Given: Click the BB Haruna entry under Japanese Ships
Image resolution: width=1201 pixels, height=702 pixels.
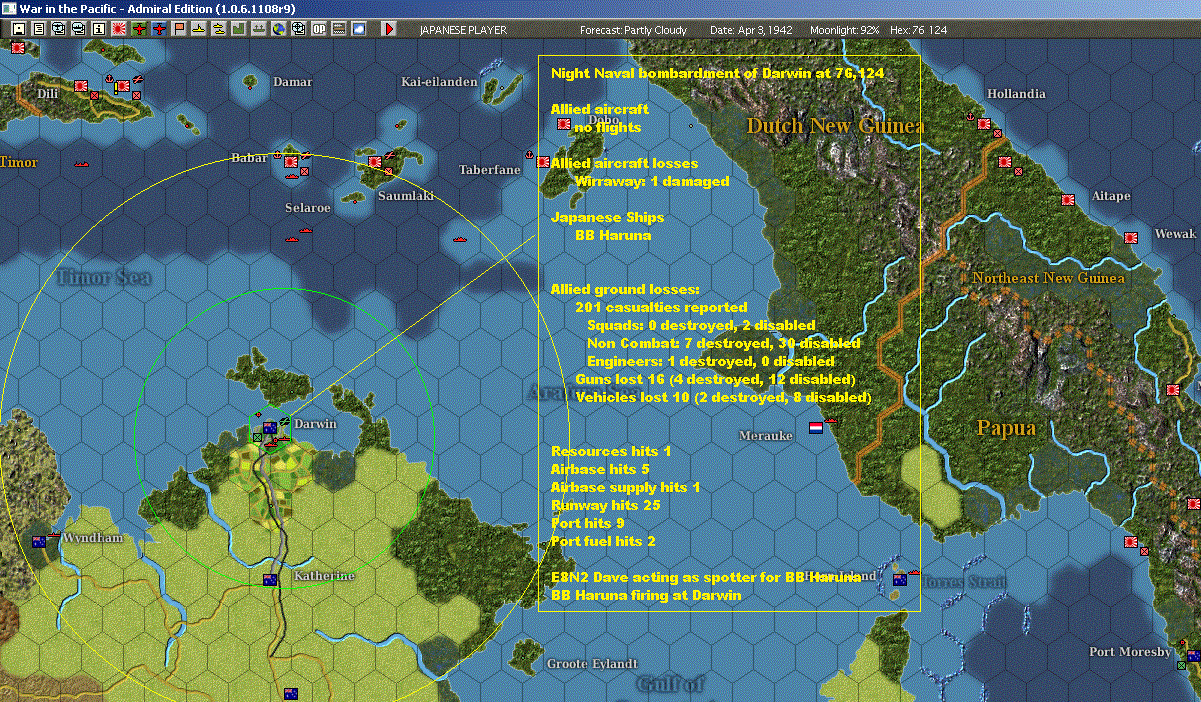Looking at the screenshot, I should (613, 235).
